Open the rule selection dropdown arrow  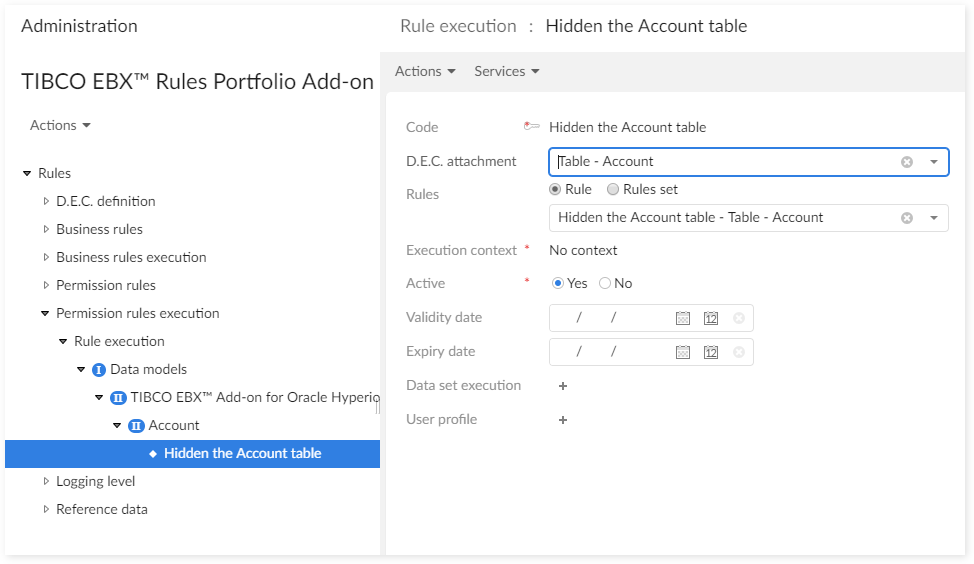pos(934,218)
